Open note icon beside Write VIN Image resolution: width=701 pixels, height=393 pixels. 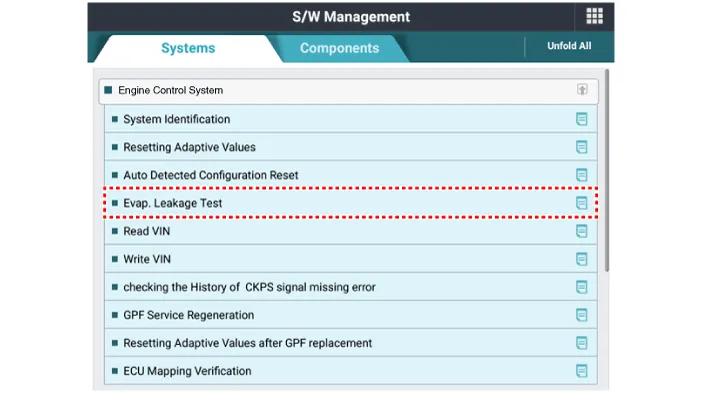coord(581,259)
